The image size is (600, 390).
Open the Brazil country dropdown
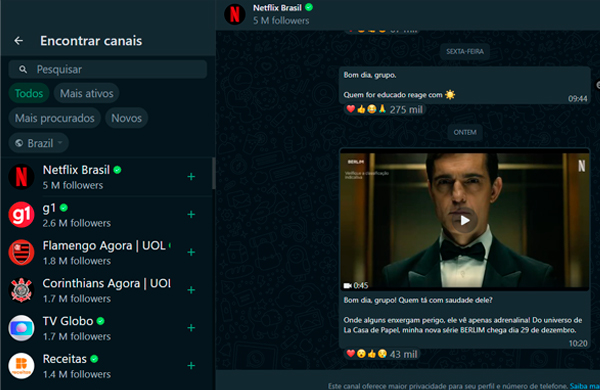(x=39, y=143)
